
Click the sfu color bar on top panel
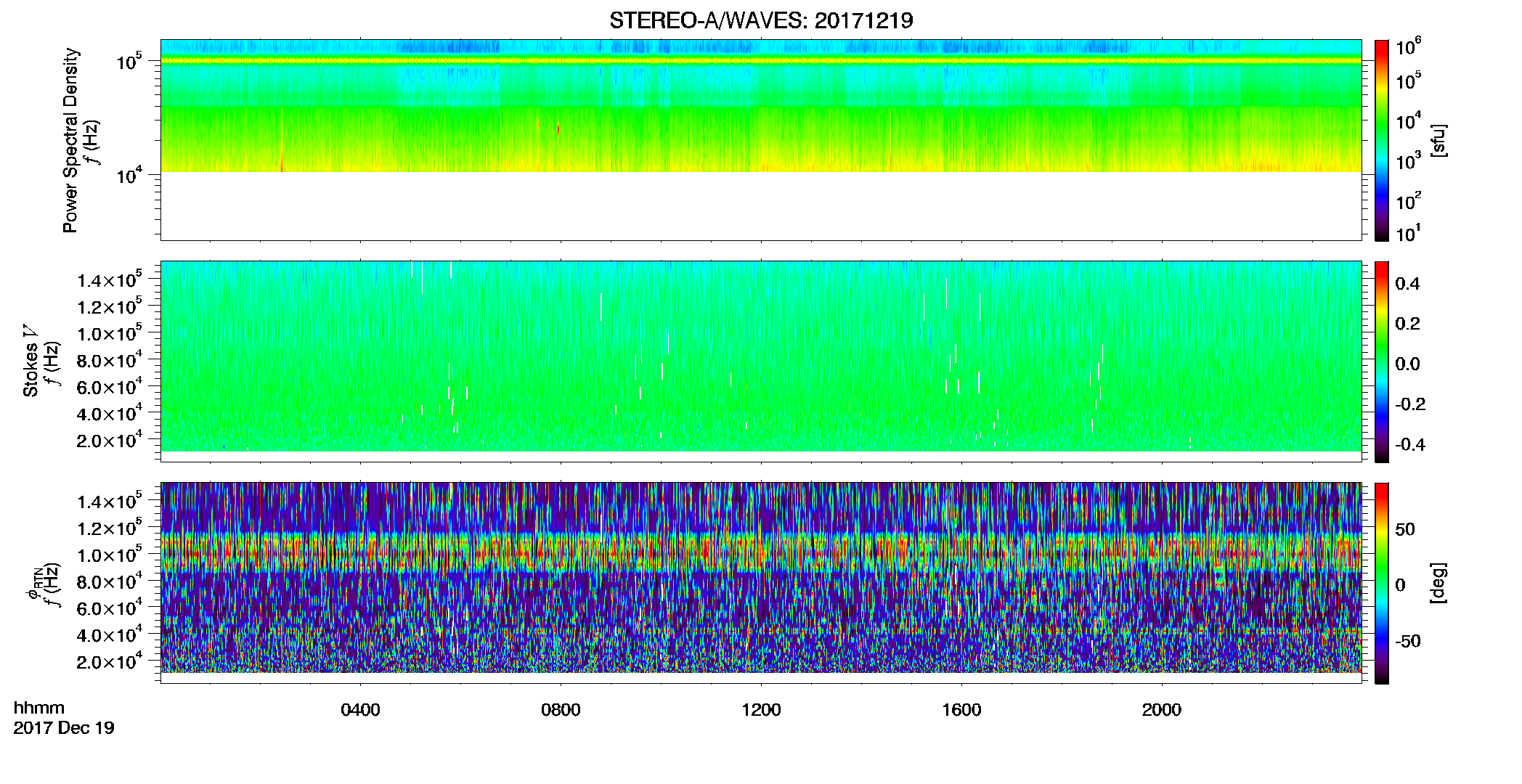coord(1381,140)
